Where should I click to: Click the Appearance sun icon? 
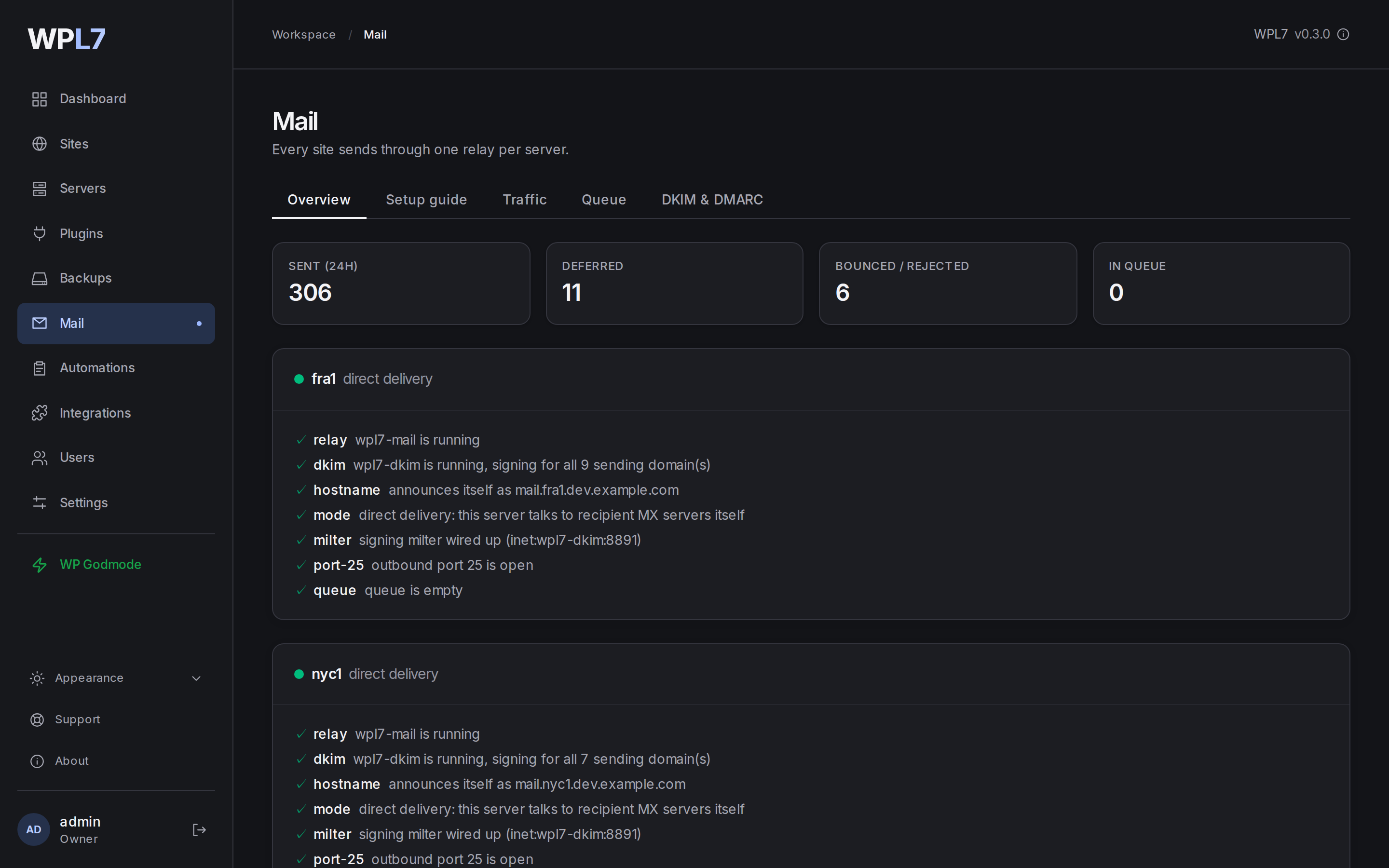click(37, 678)
